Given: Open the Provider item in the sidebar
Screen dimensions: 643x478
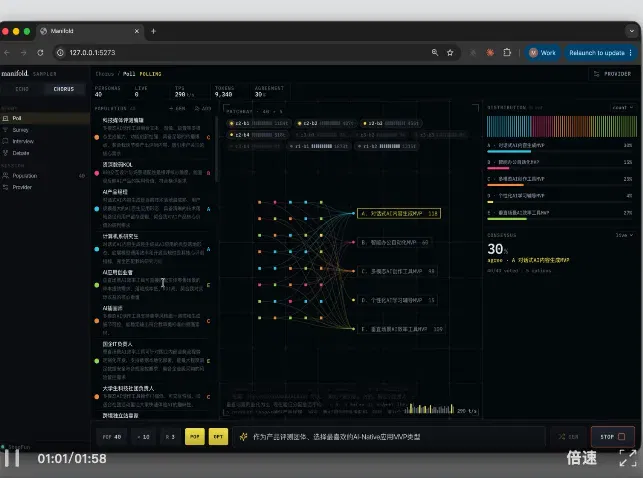Looking at the screenshot, I should pyautogui.click(x=44, y=187).
